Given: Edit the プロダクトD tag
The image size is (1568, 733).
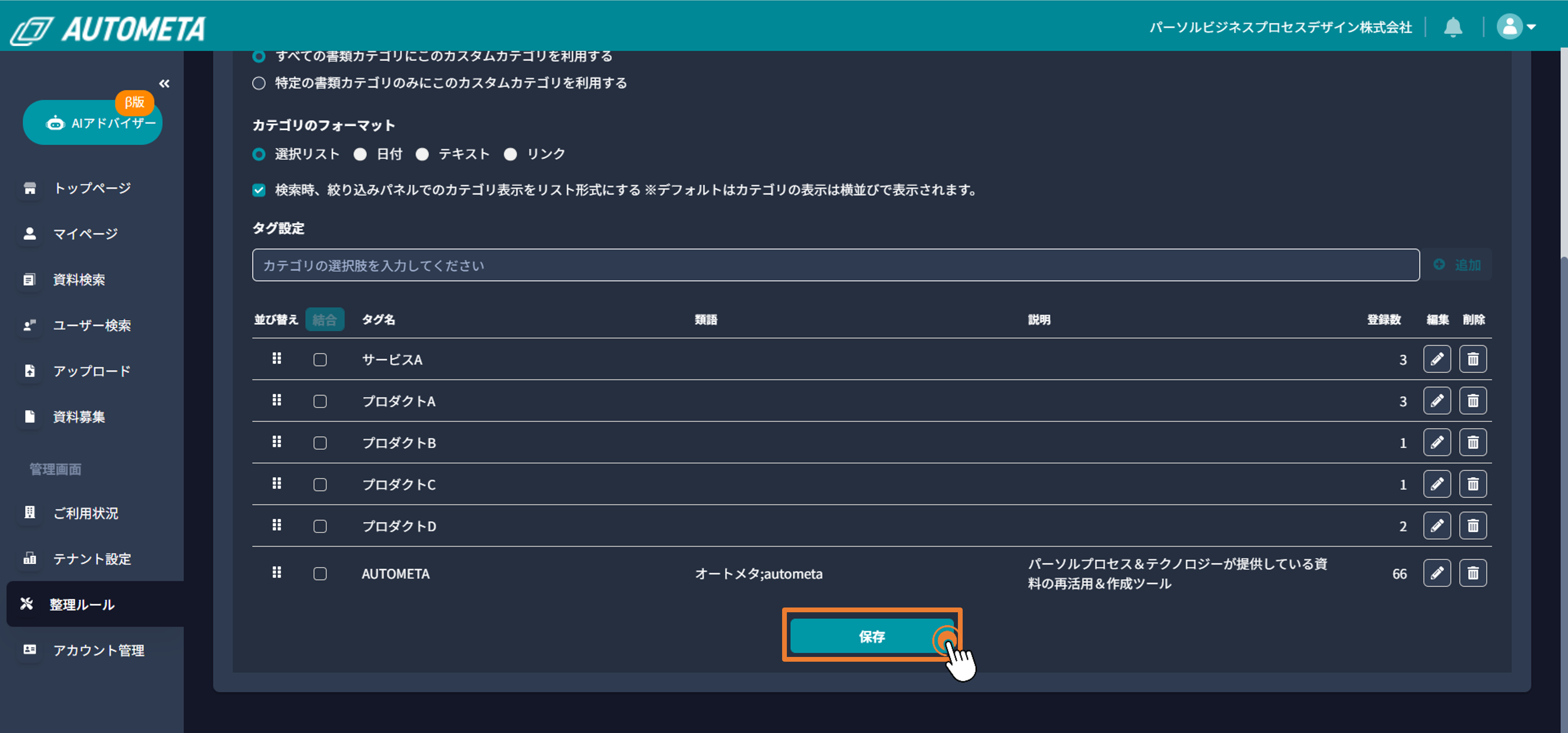Looking at the screenshot, I should pyautogui.click(x=1436, y=525).
